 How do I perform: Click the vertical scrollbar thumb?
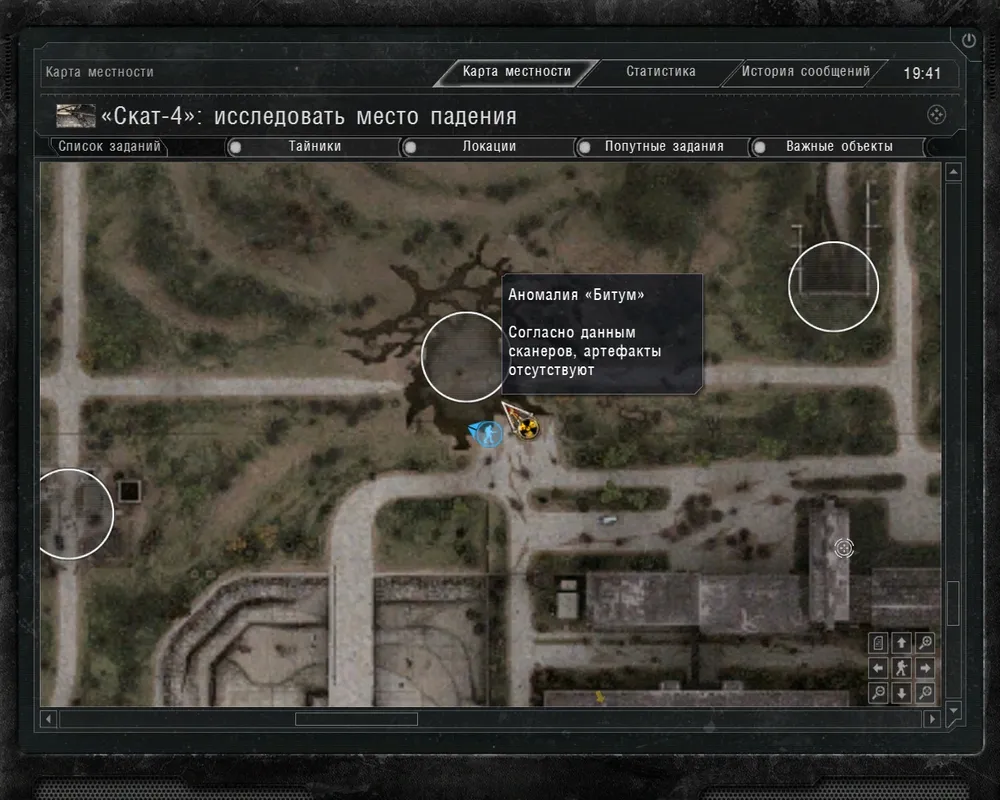(953, 603)
